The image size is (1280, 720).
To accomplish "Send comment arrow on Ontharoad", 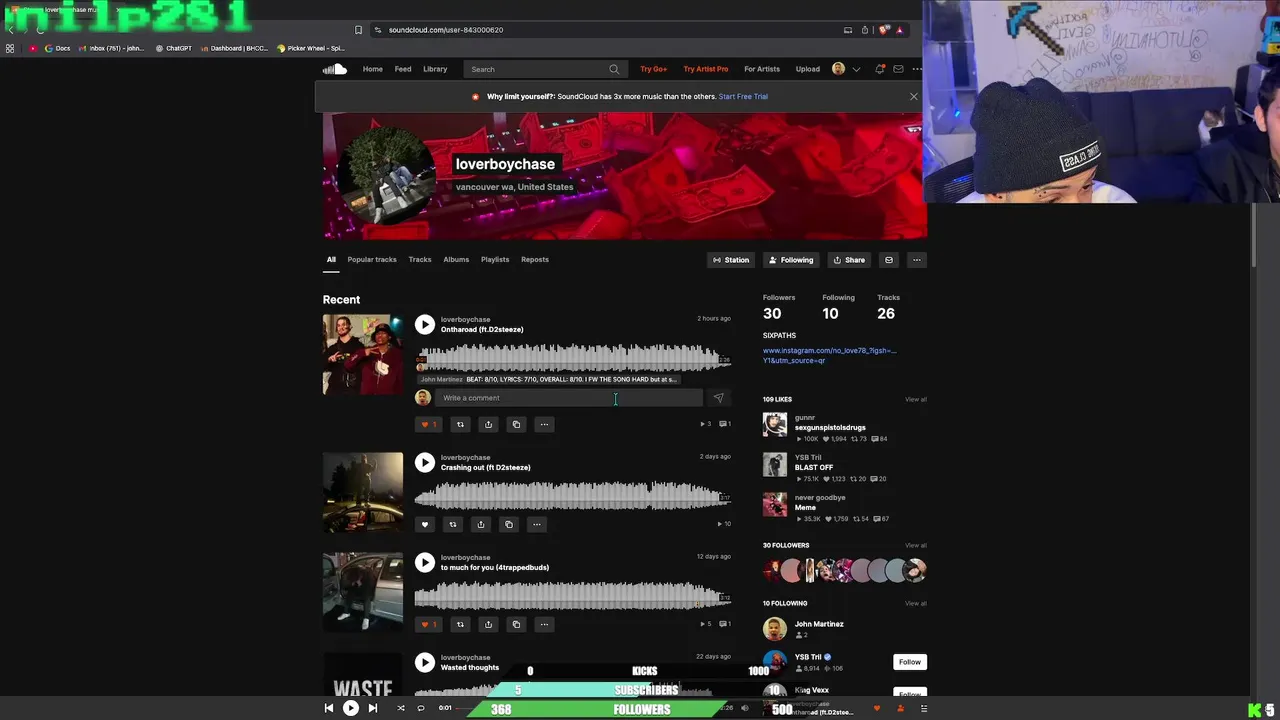I will [718, 398].
